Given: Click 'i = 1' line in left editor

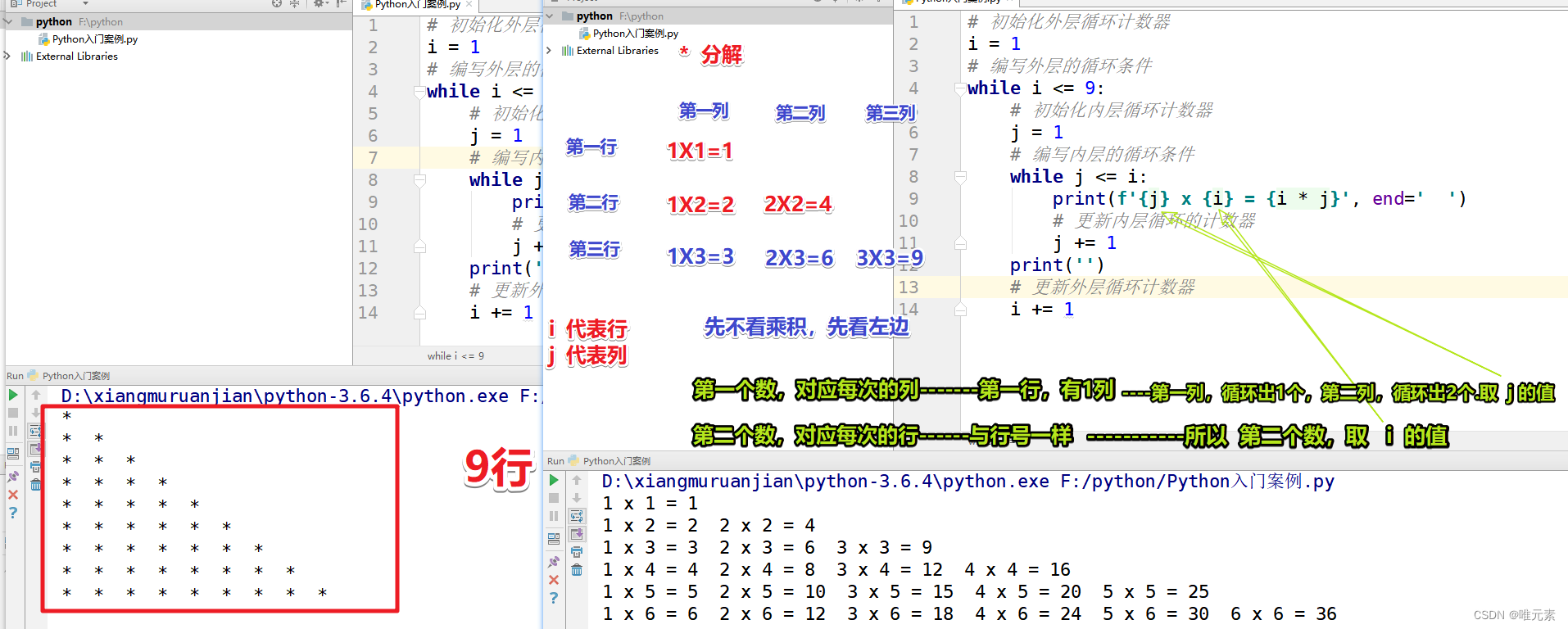Looking at the screenshot, I should 453,48.
